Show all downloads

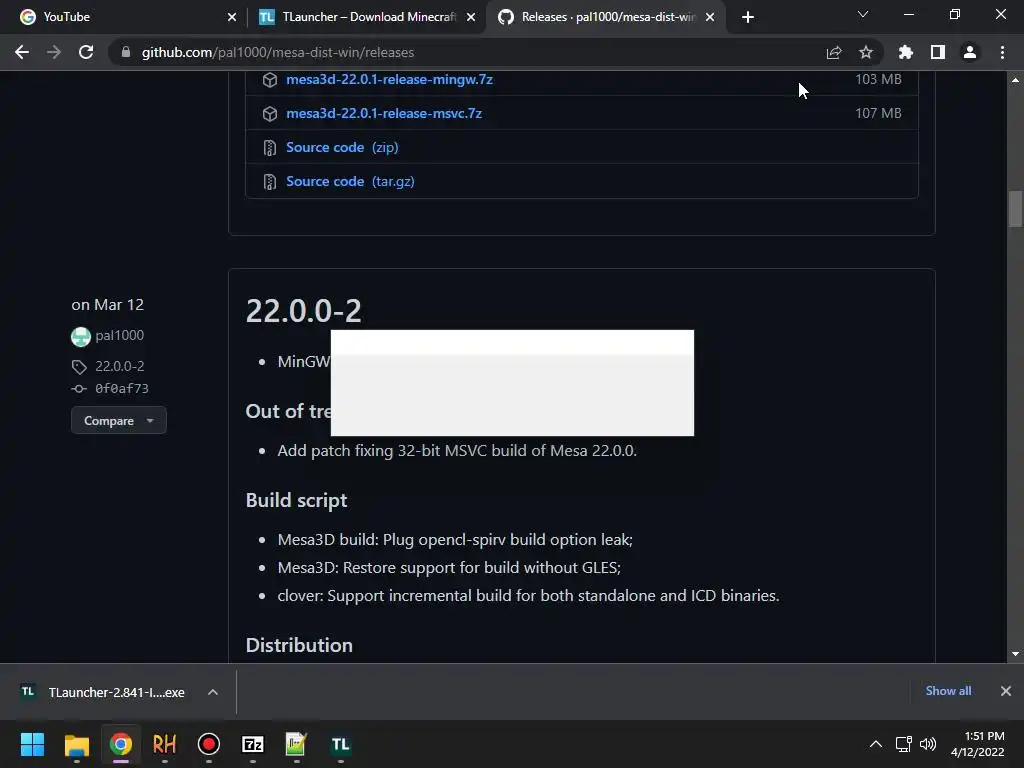tap(948, 690)
